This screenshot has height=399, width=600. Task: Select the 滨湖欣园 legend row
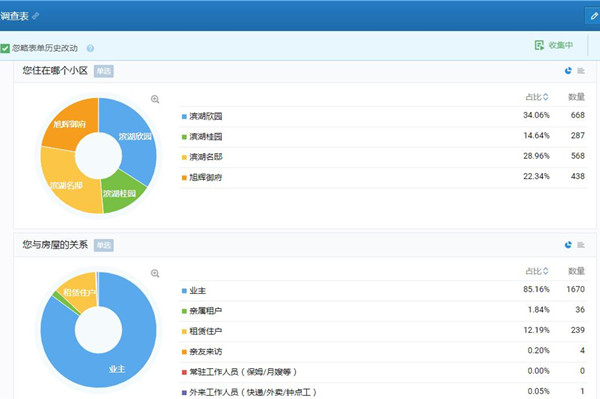(383, 116)
